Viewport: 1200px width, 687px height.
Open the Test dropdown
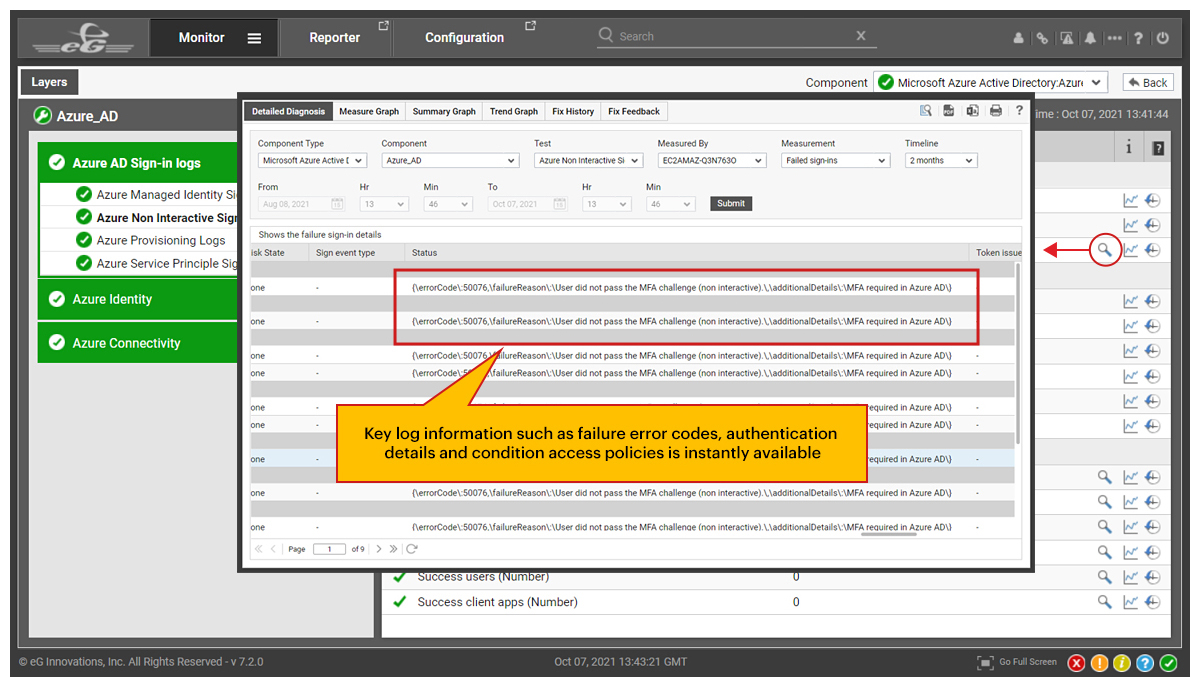pyautogui.click(x=588, y=160)
